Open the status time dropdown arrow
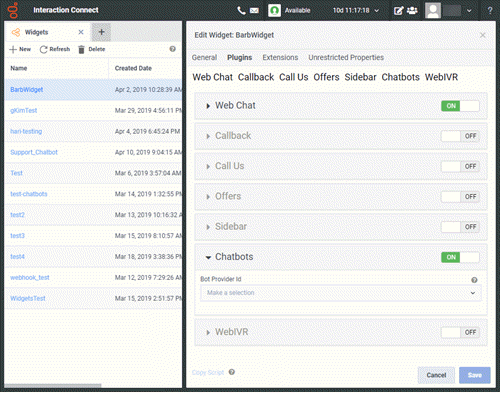The width and height of the screenshot is (500, 393). coord(377,11)
